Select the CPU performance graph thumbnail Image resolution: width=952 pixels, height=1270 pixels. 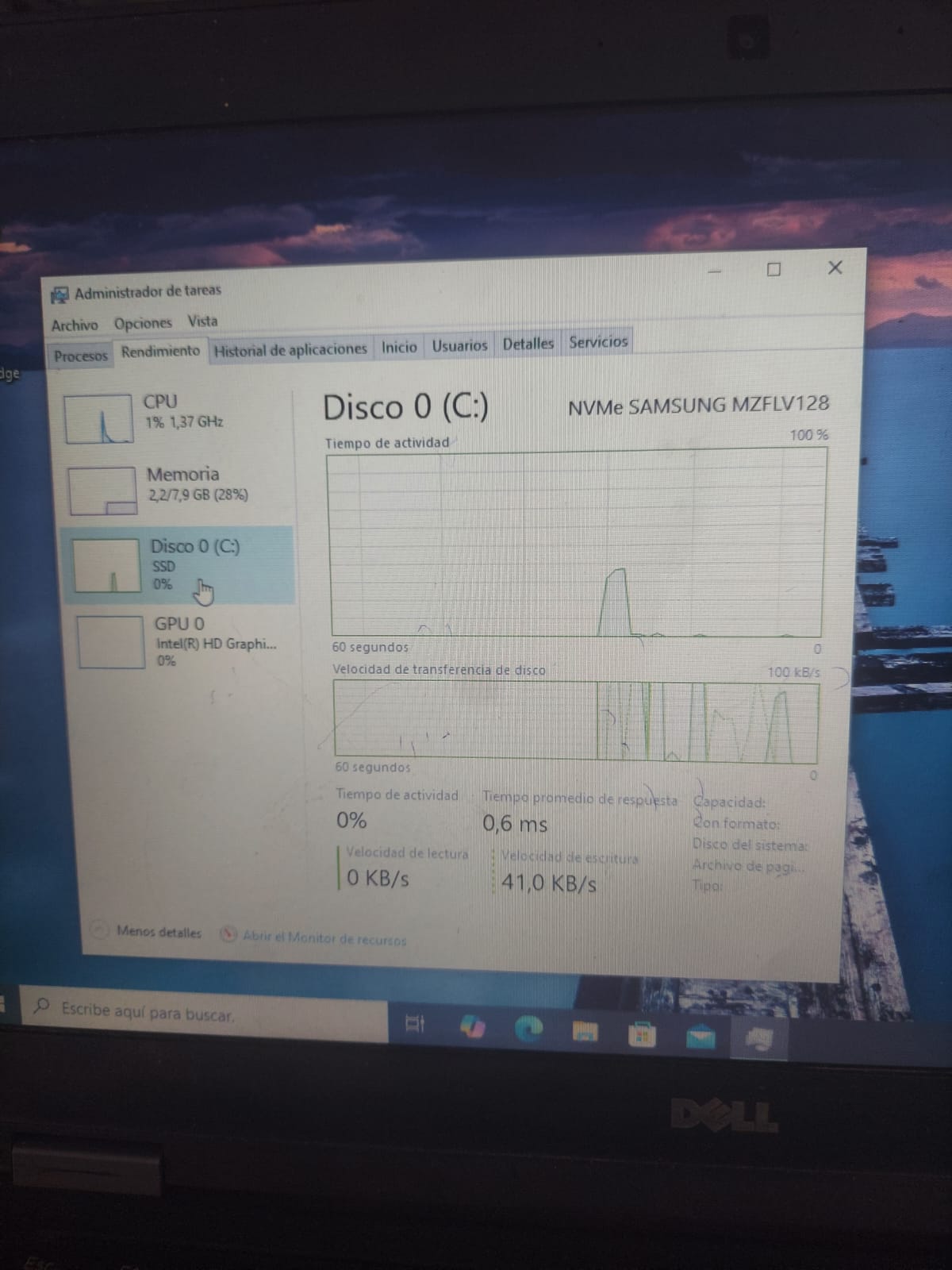(x=98, y=419)
